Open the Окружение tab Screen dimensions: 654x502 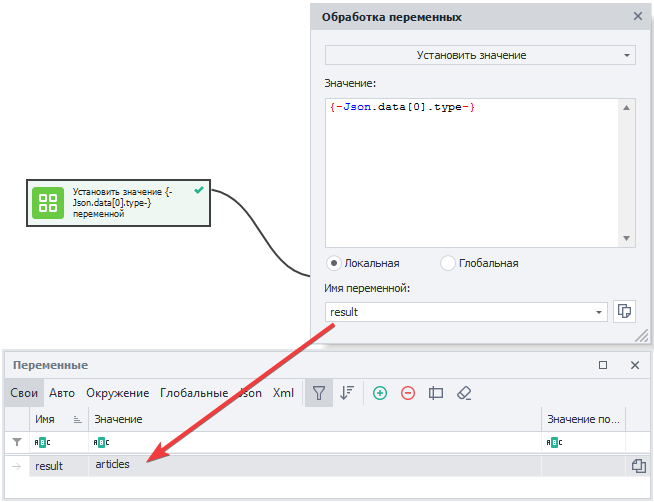(x=117, y=393)
